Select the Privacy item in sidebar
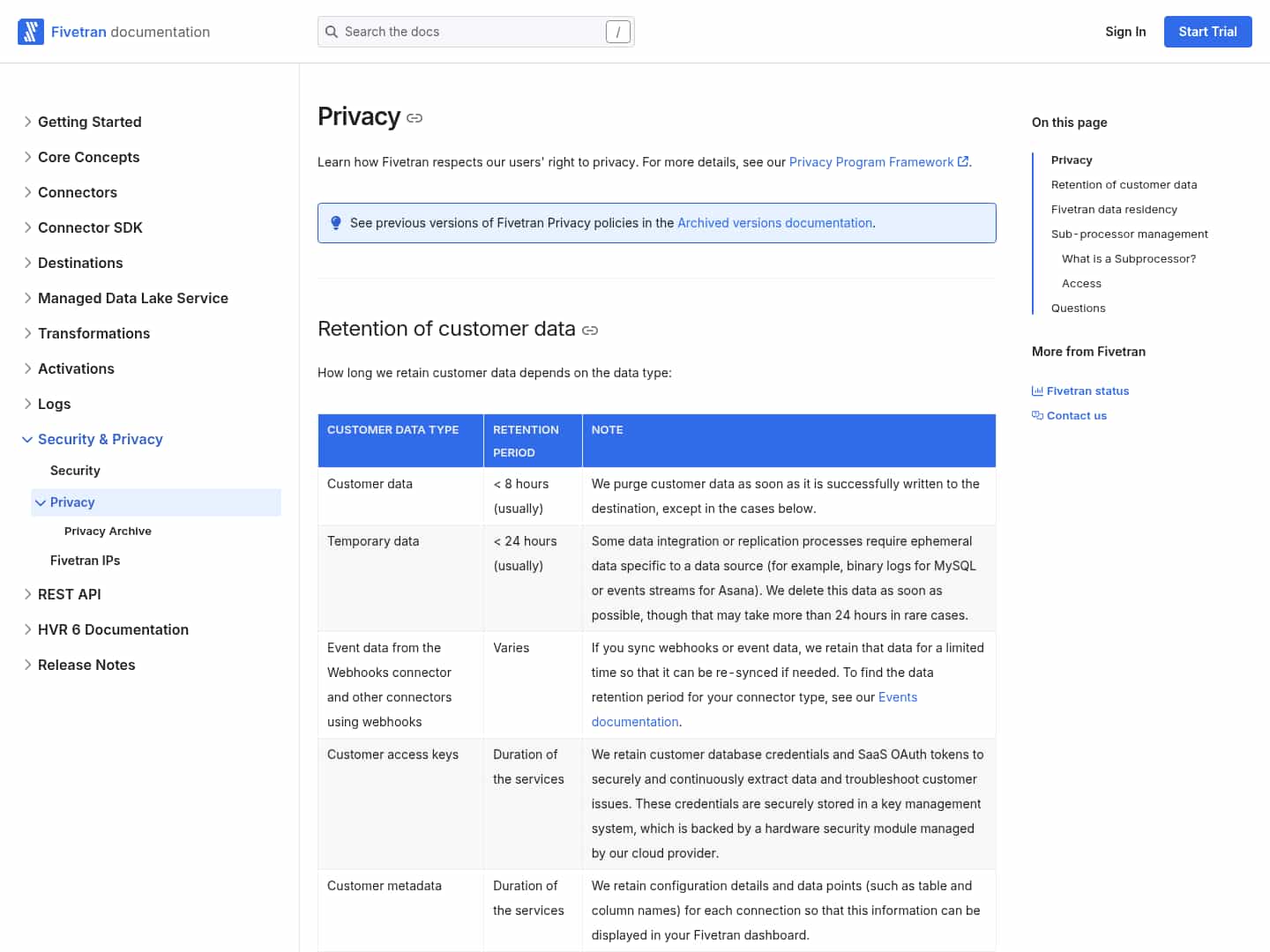The width and height of the screenshot is (1270, 952). (156, 502)
